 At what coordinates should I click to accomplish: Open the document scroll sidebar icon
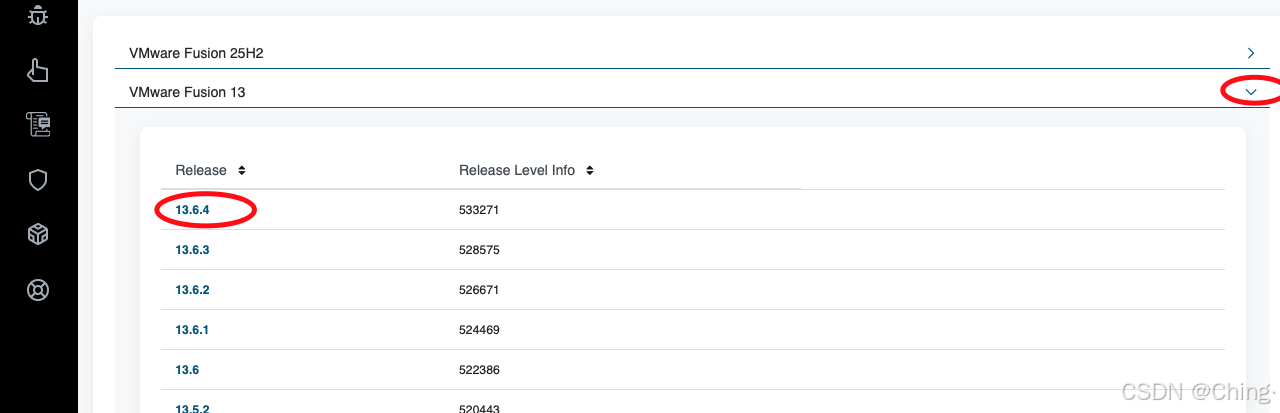pyautogui.click(x=38, y=125)
